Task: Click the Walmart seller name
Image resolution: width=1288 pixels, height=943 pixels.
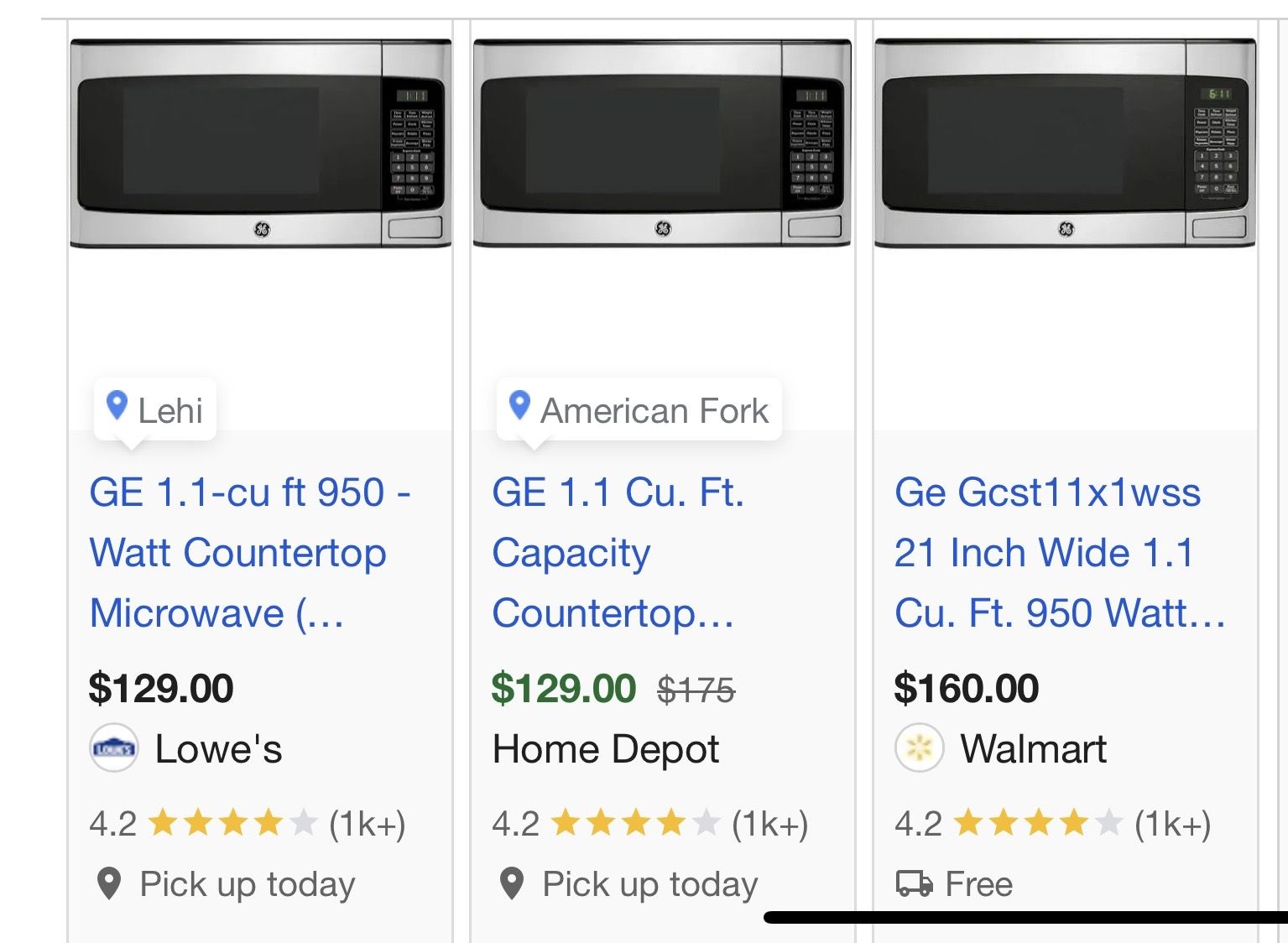Action: (1033, 749)
